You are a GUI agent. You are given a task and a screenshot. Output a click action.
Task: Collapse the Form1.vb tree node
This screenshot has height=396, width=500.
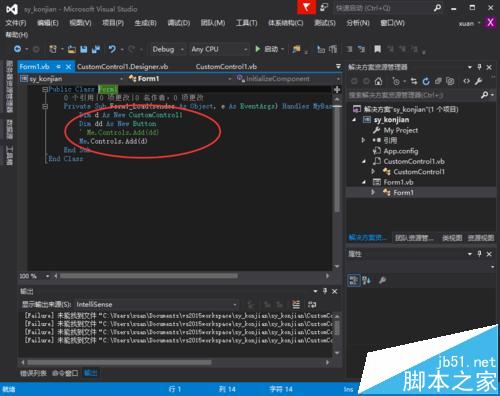(364, 182)
